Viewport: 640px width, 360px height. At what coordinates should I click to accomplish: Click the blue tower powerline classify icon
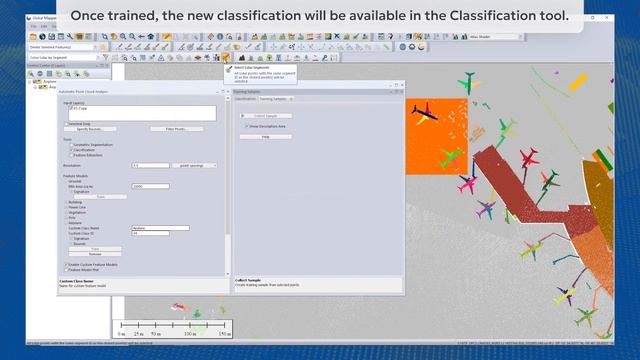[279, 58]
